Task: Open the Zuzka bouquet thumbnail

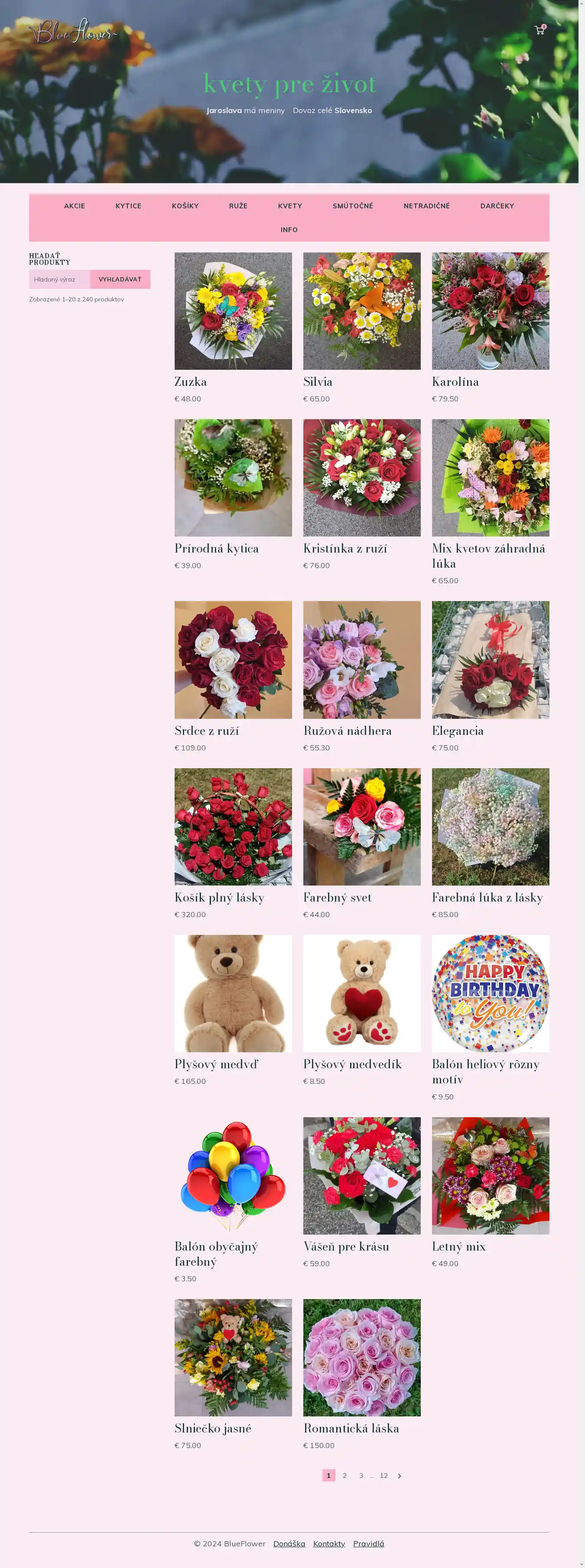Action: tap(233, 311)
